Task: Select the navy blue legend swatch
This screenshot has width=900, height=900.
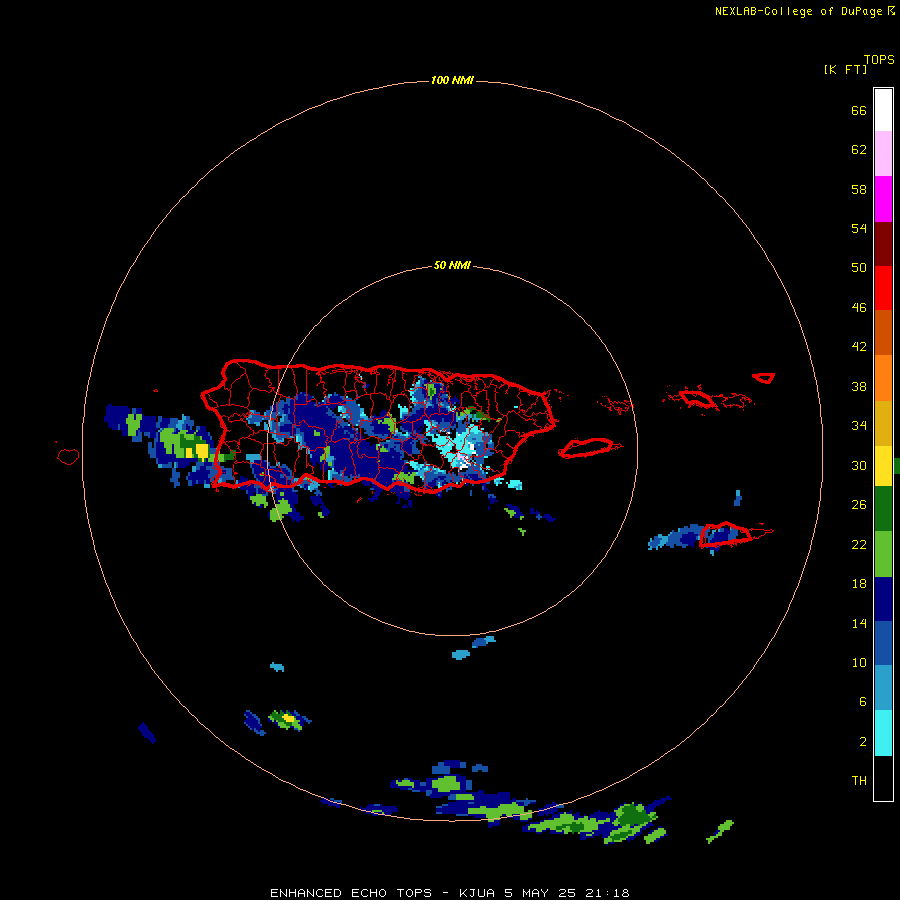Action: 883,599
